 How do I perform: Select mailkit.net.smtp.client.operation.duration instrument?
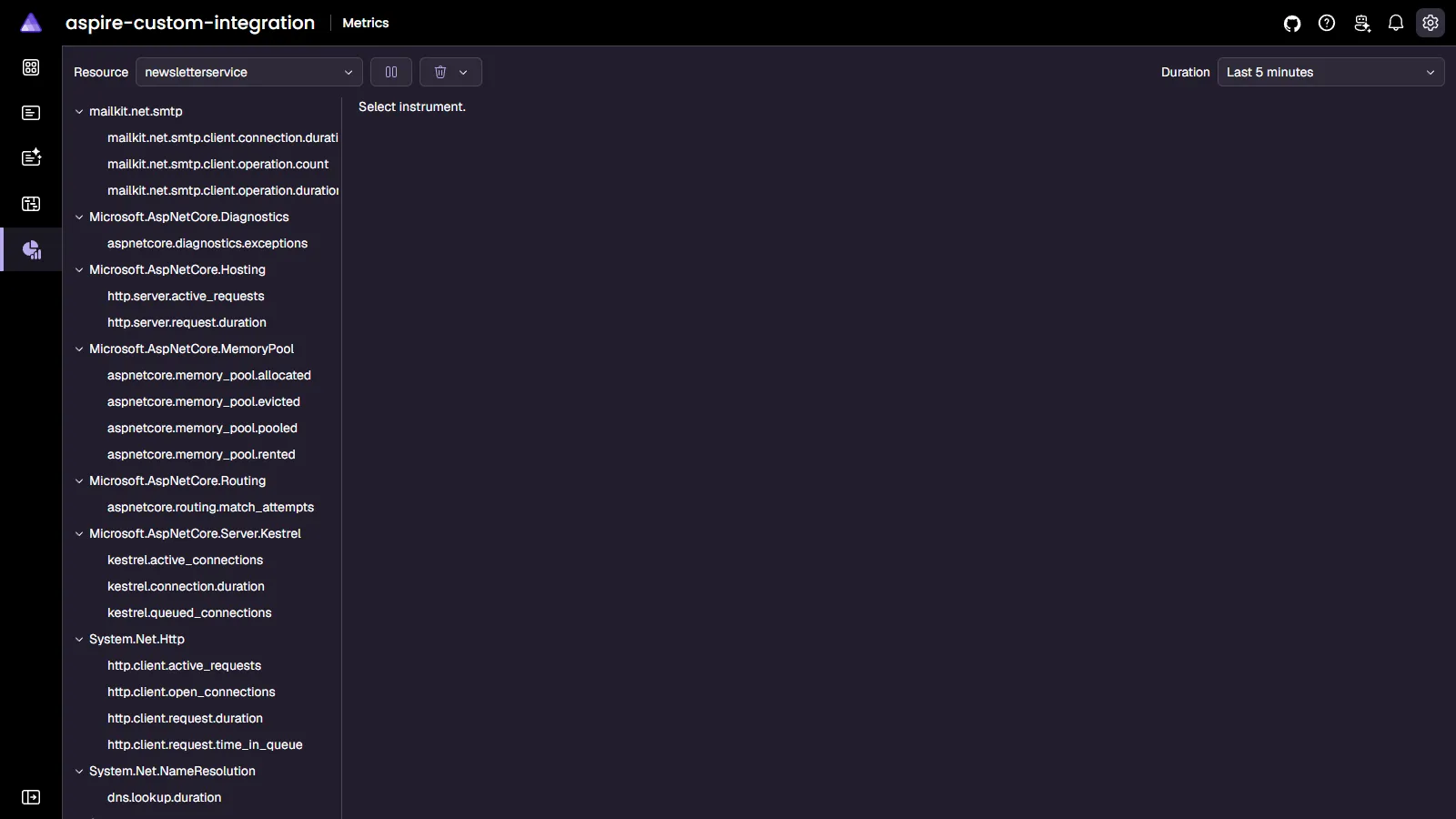(x=222, y=190)
